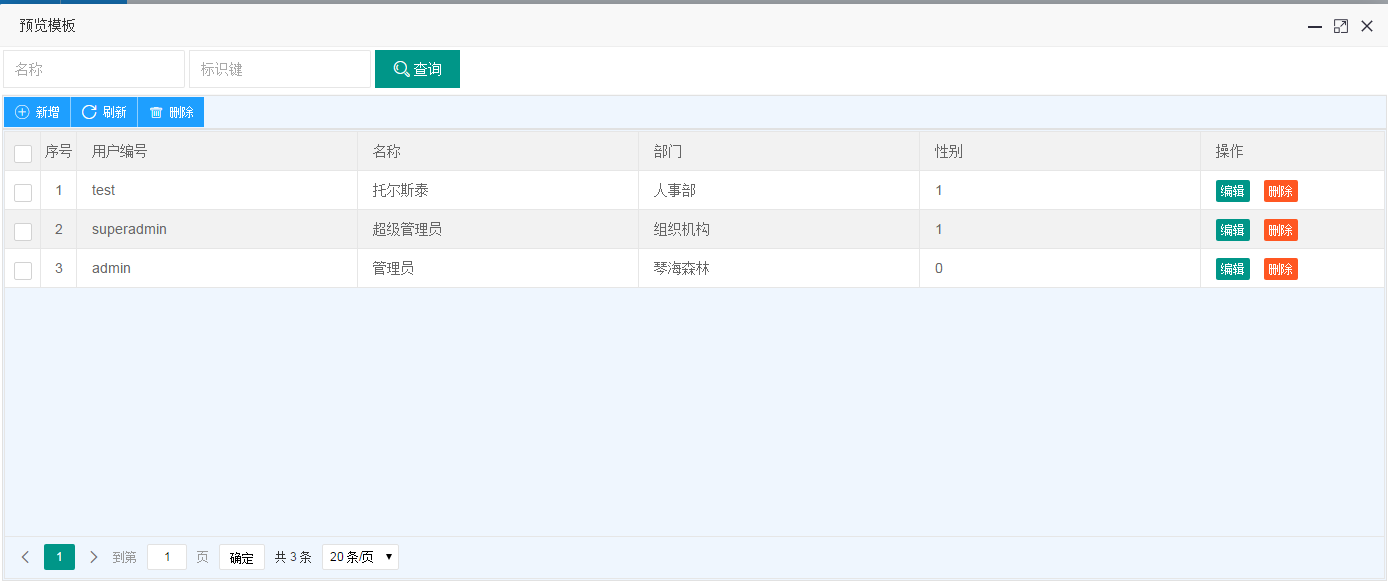
Task: Click the toolbar 删除 trash button
Action: [x=171, y=112]
